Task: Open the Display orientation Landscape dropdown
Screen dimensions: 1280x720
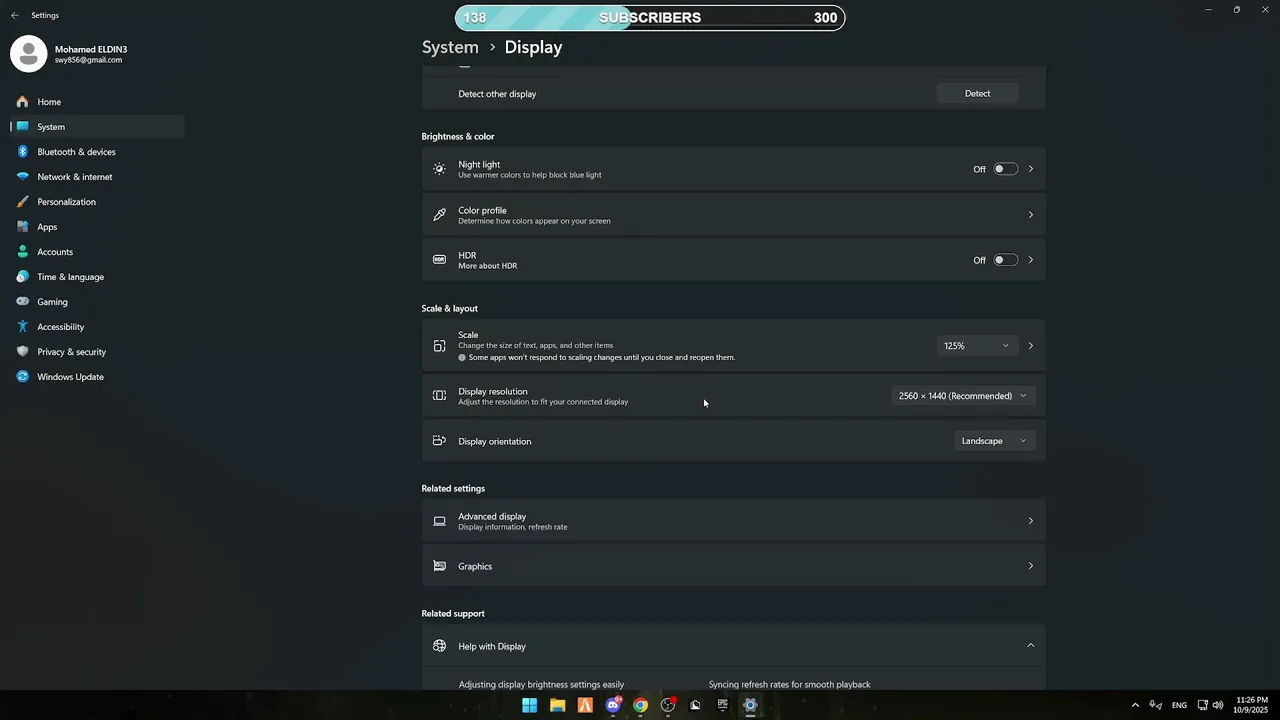Action: click(x=994, y=441)
